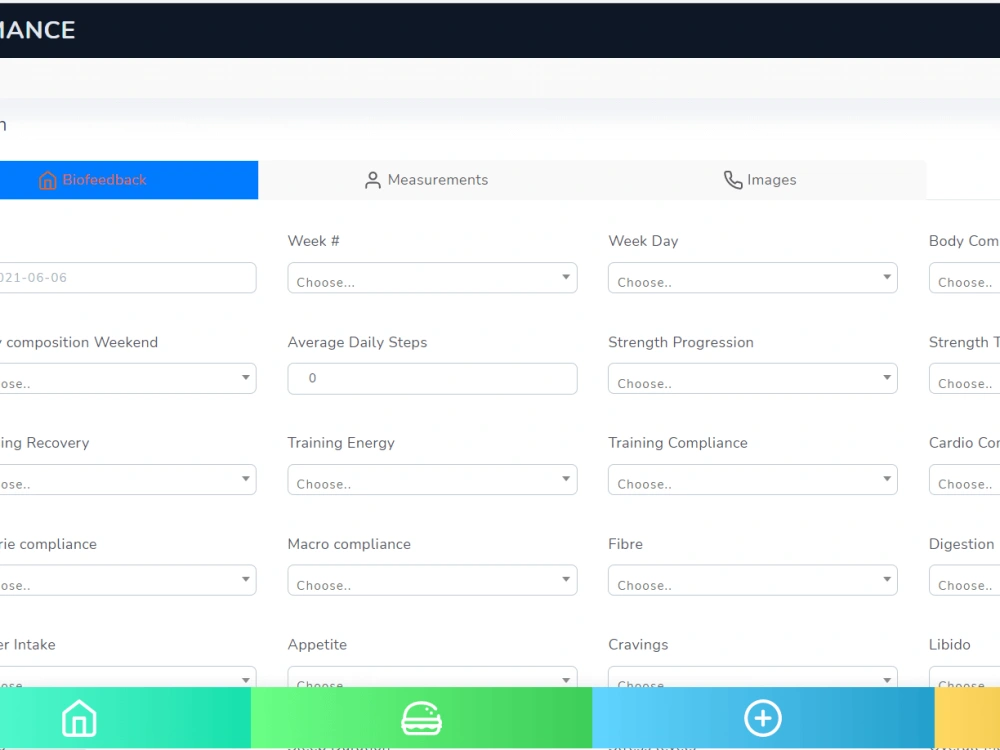The image size is (1000, 750).
Task: Expand the Digestion dropdown
Action: coord(964,580)
